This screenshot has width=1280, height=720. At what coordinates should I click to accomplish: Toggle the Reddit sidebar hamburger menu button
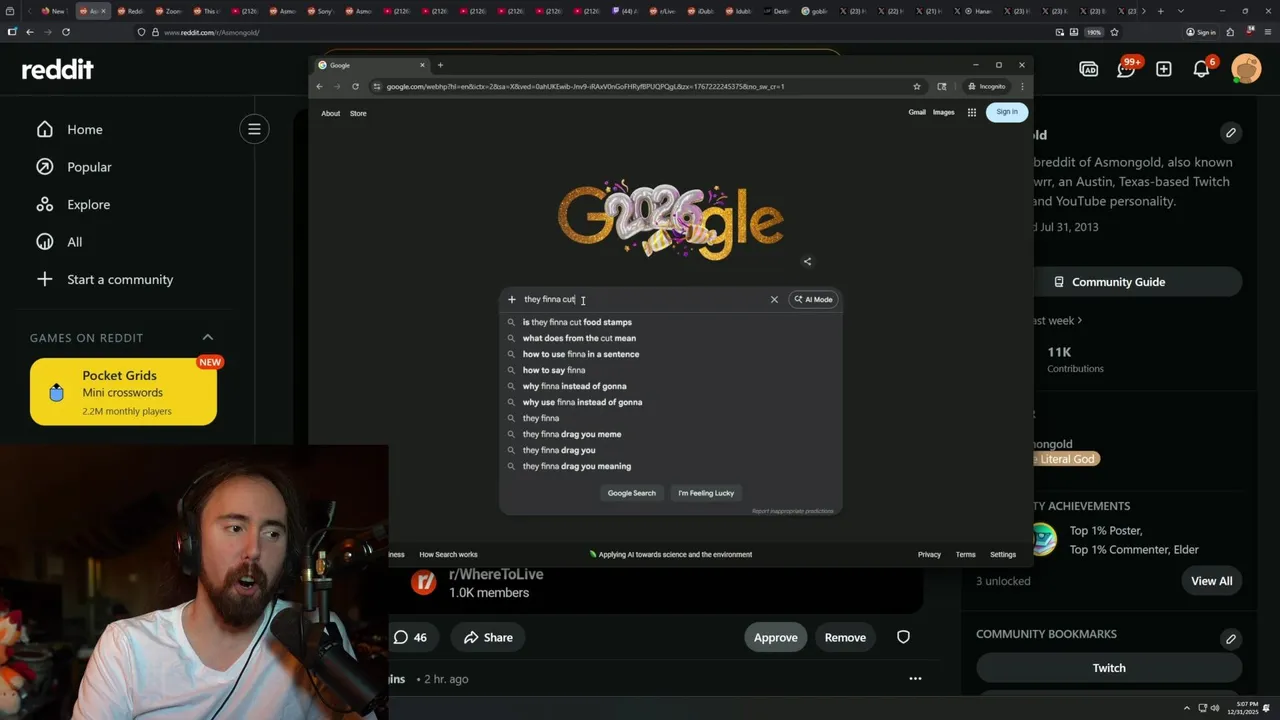coord(254,128)
